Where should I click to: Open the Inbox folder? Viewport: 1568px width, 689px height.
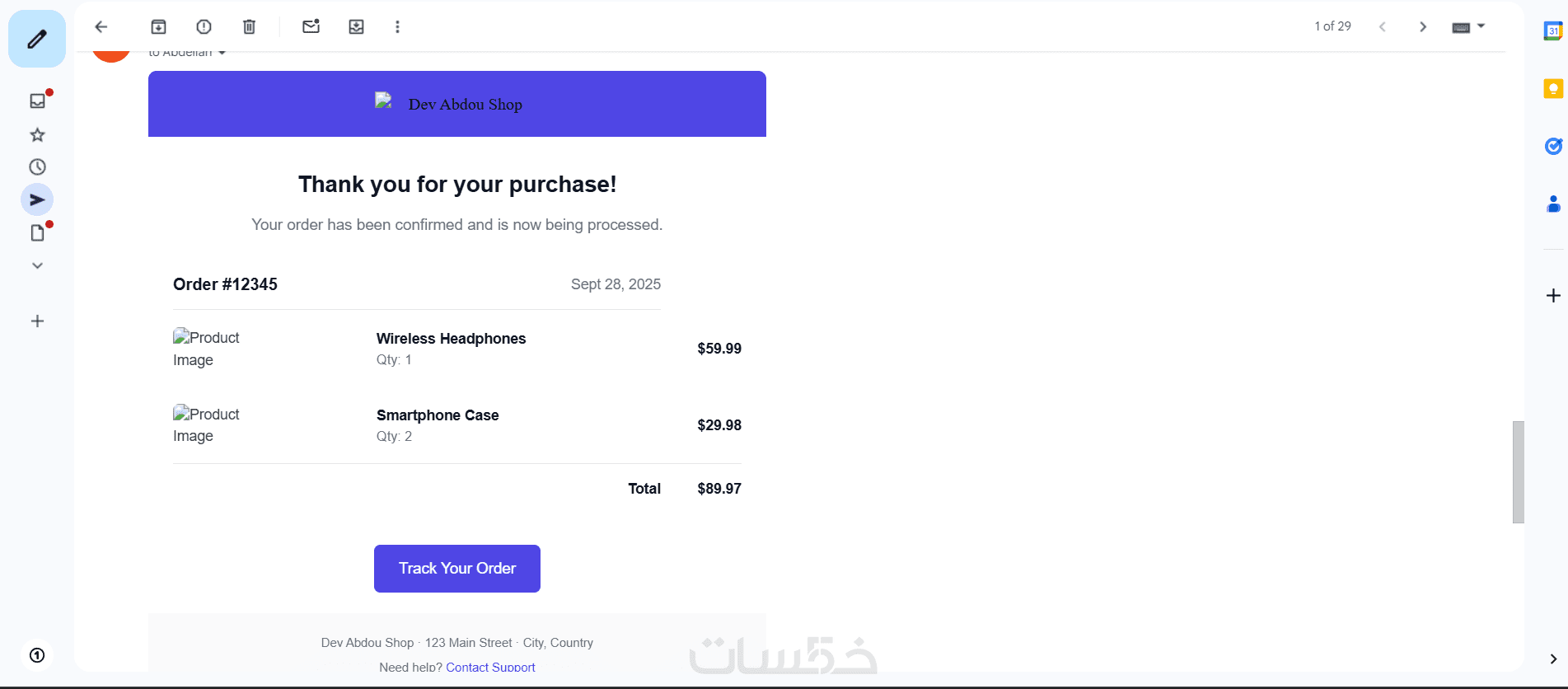click(37, 101)
